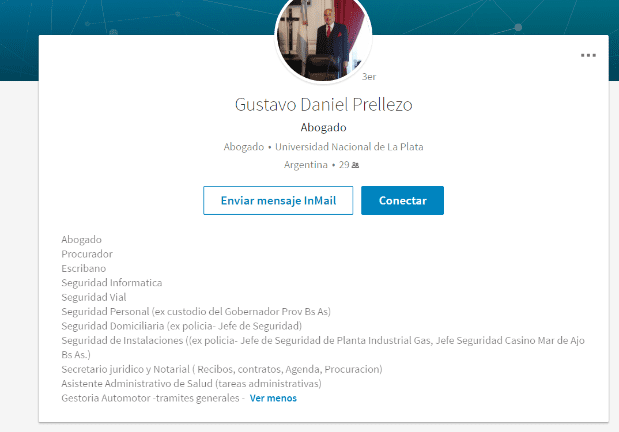Open the three-dot more options menu

tap(588, 55)
